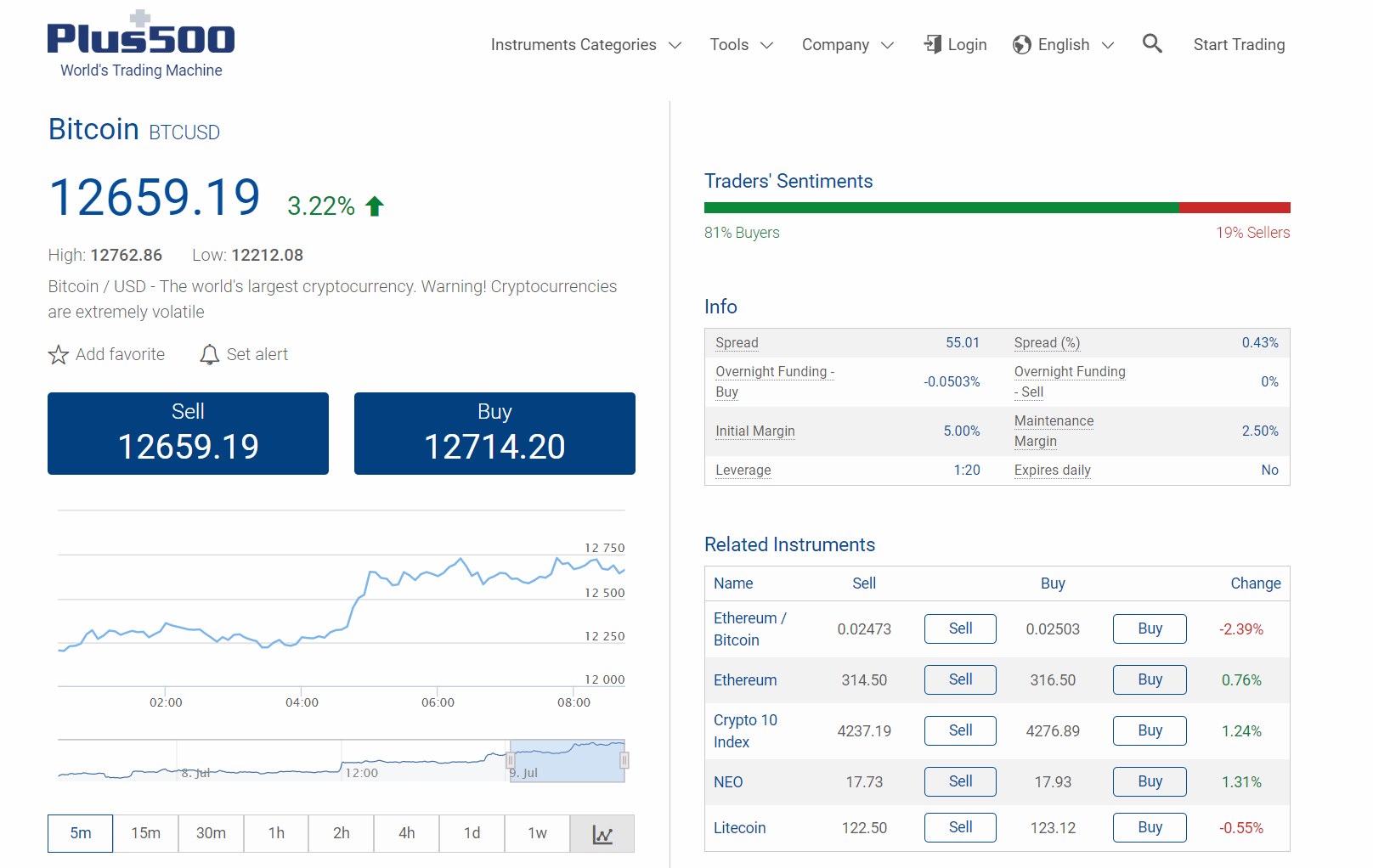Click the 19% Sellers text
Image resolution: width=1373 pixels, height=868 pixels.
click(x=1253, y=233)
